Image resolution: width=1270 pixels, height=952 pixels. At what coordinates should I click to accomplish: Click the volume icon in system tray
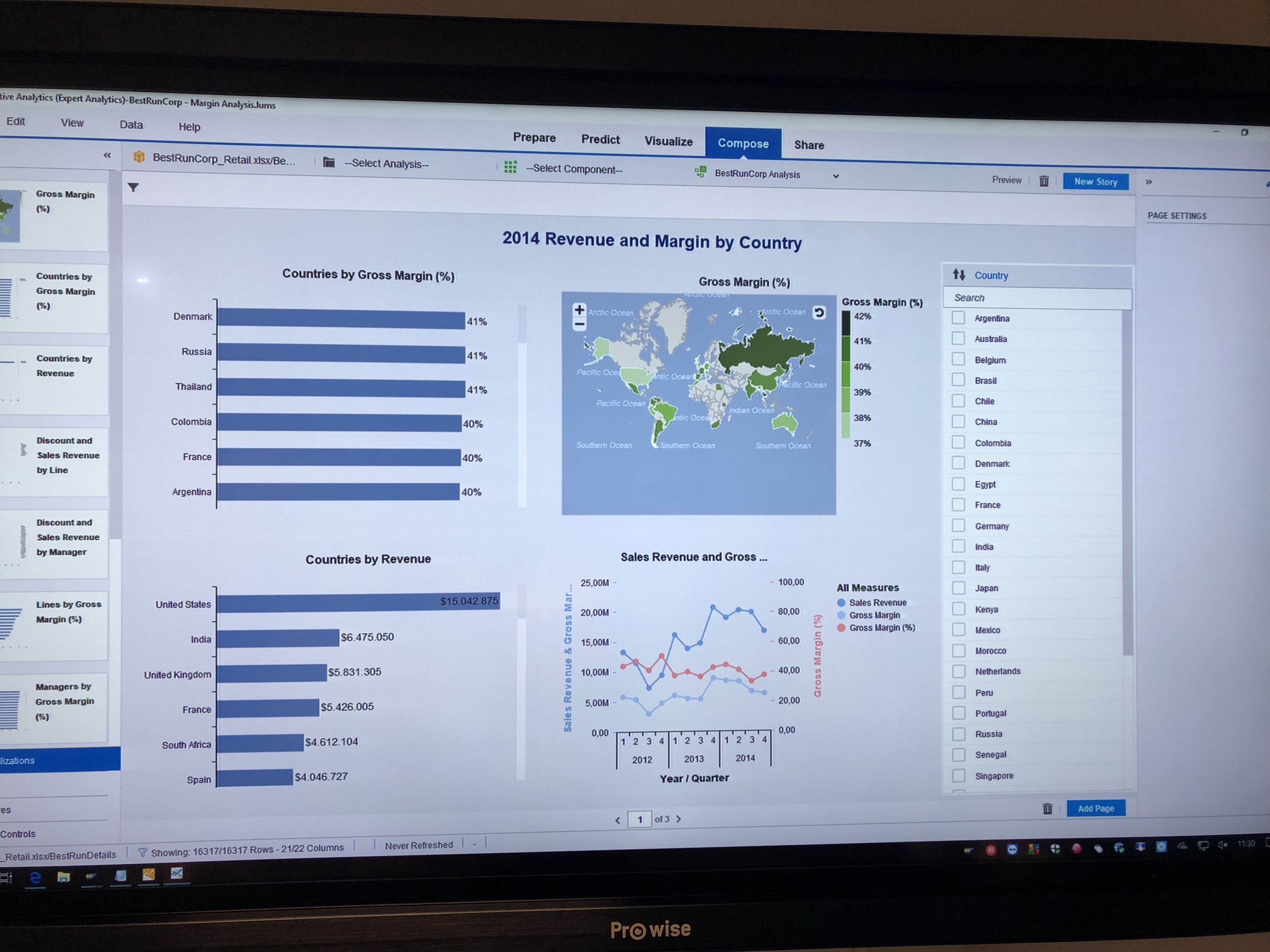coord(1222,844)
